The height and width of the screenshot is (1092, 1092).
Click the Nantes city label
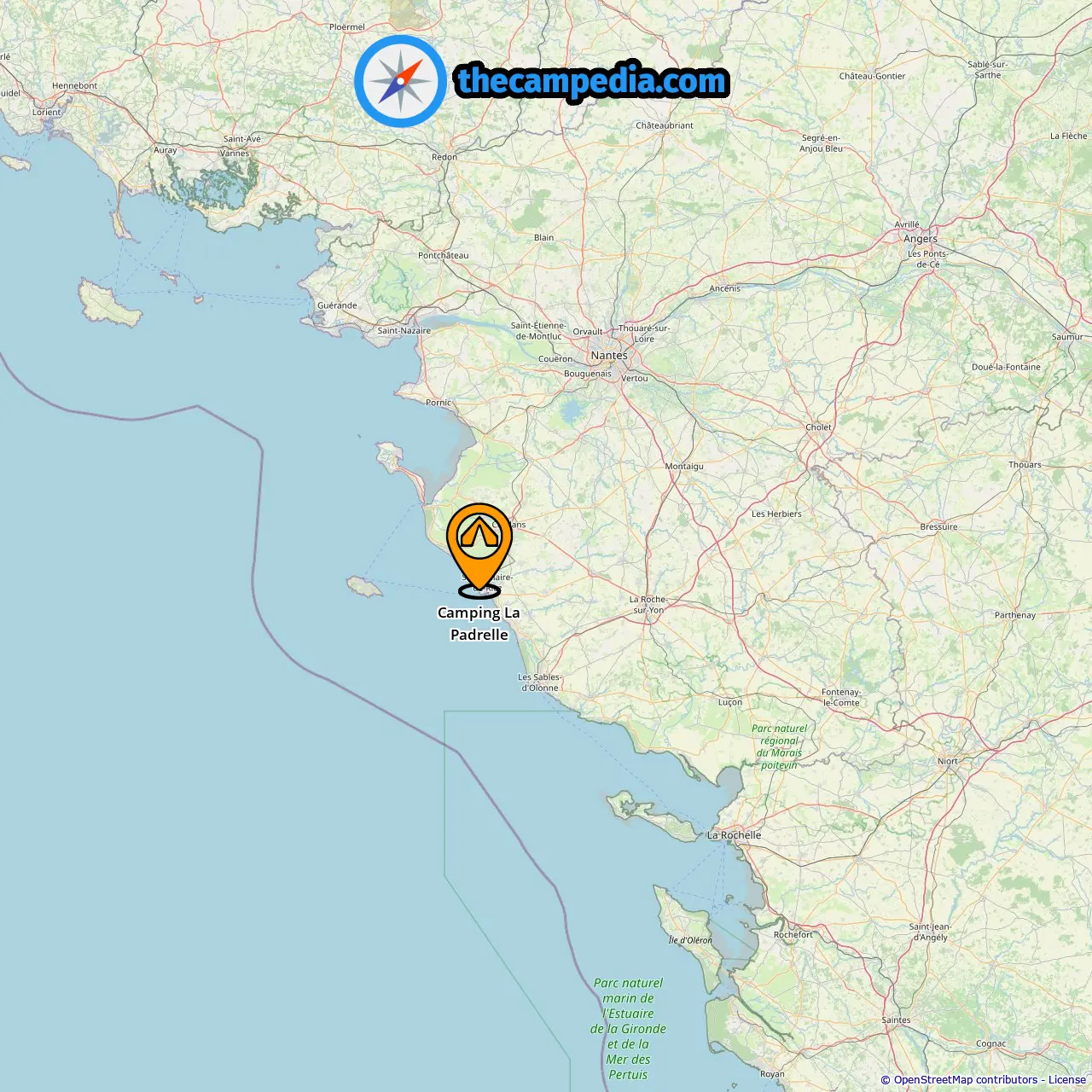point(609,355)
